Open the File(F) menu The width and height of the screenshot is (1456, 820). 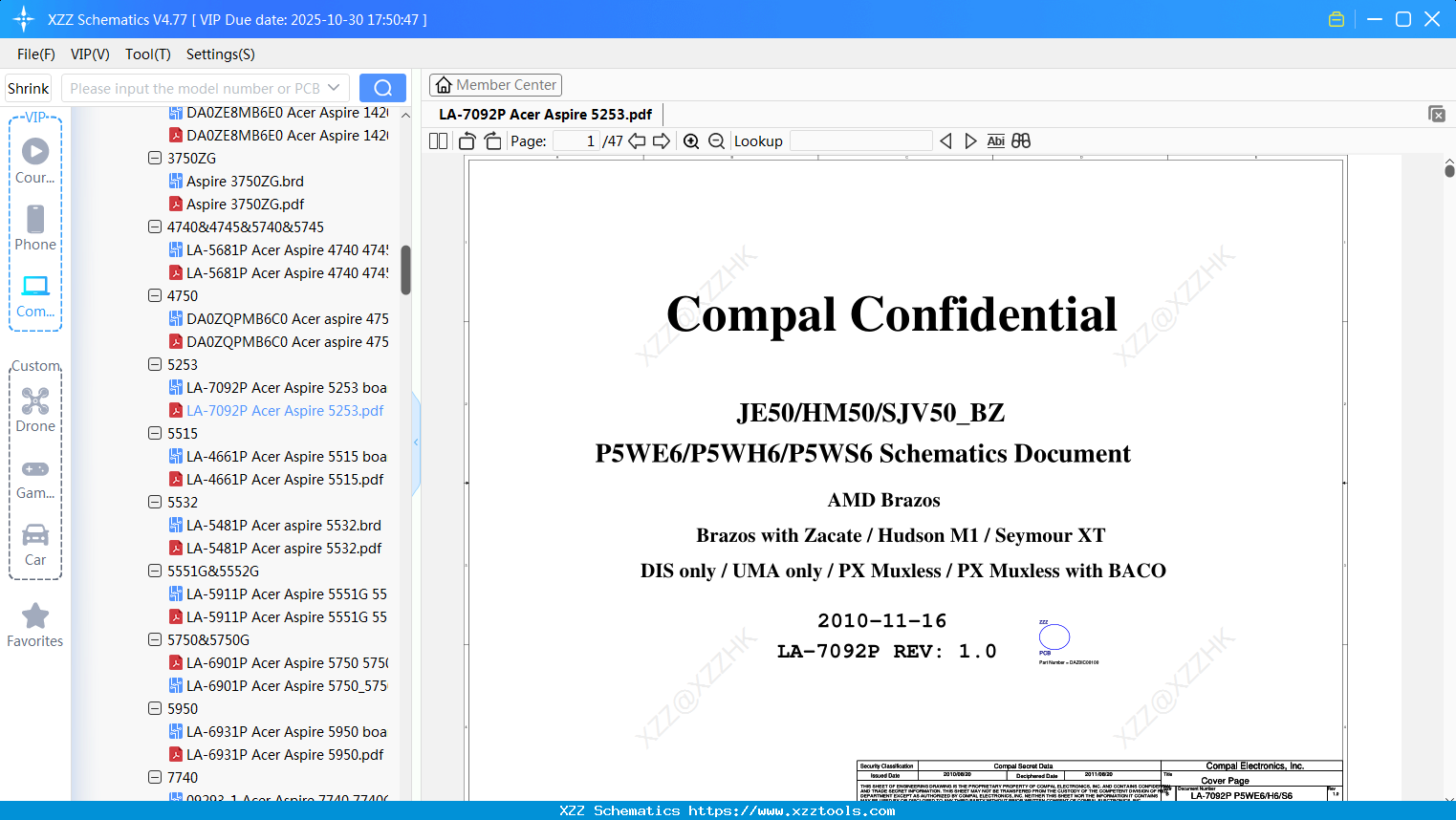click(36, 54)
